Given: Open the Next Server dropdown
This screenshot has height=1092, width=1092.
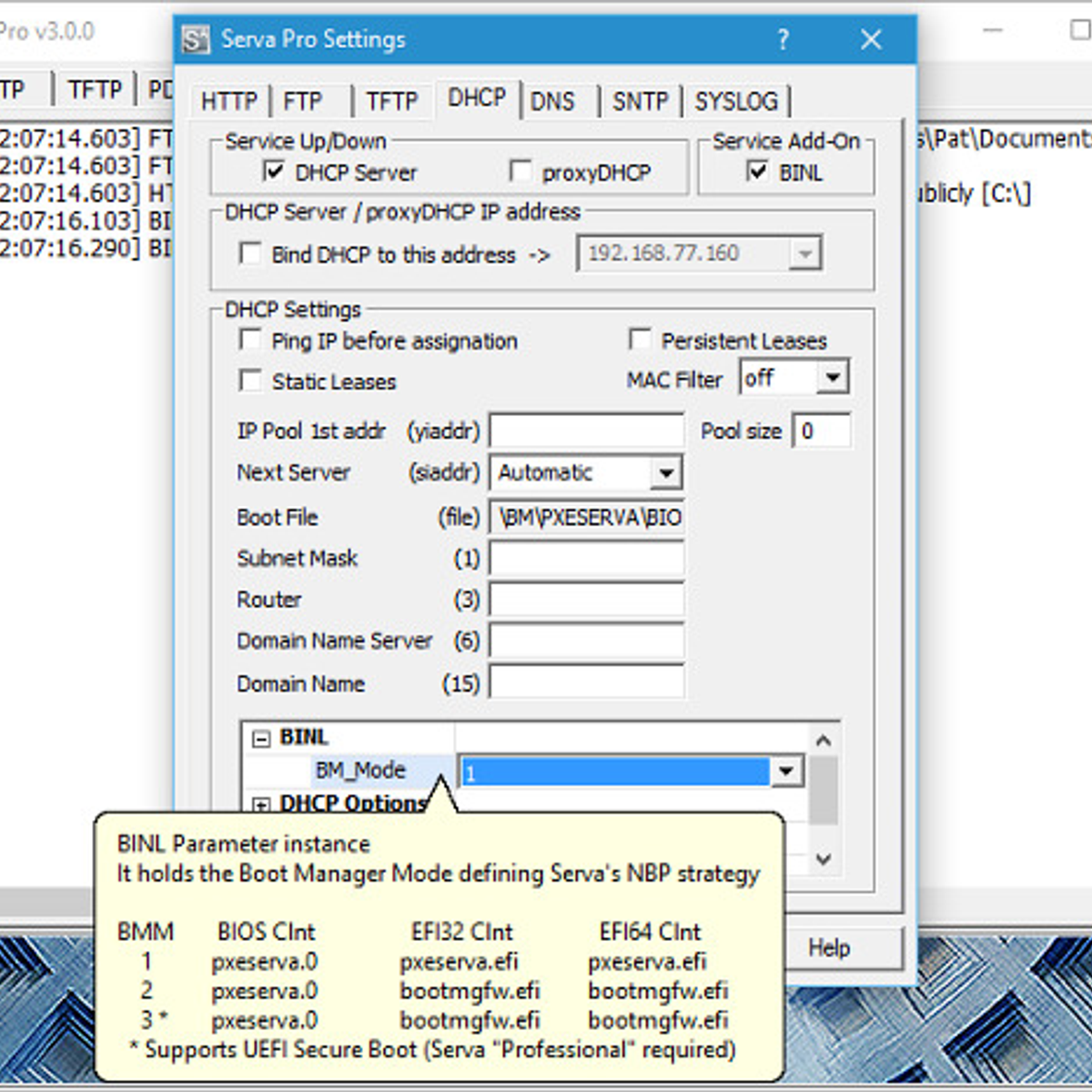Looking at the screenshot, I should click(x=666, y=473).
